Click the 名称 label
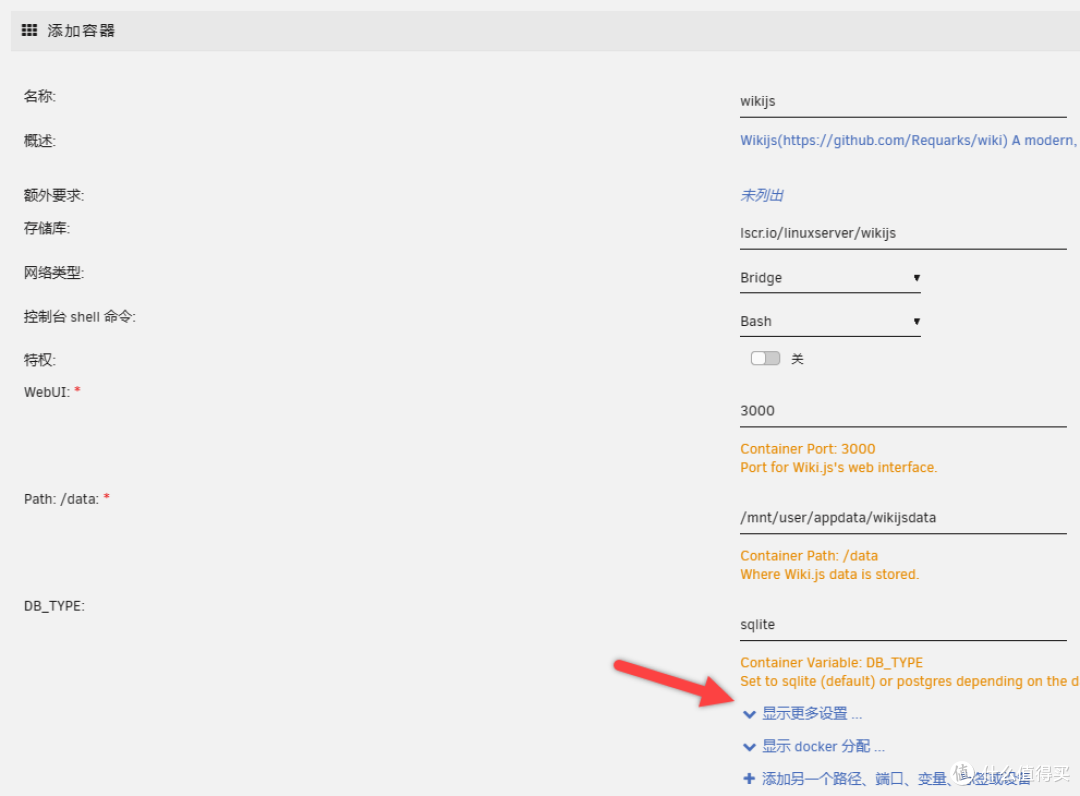This screenshot has height=796, width=1080. (x=40, y=96)
